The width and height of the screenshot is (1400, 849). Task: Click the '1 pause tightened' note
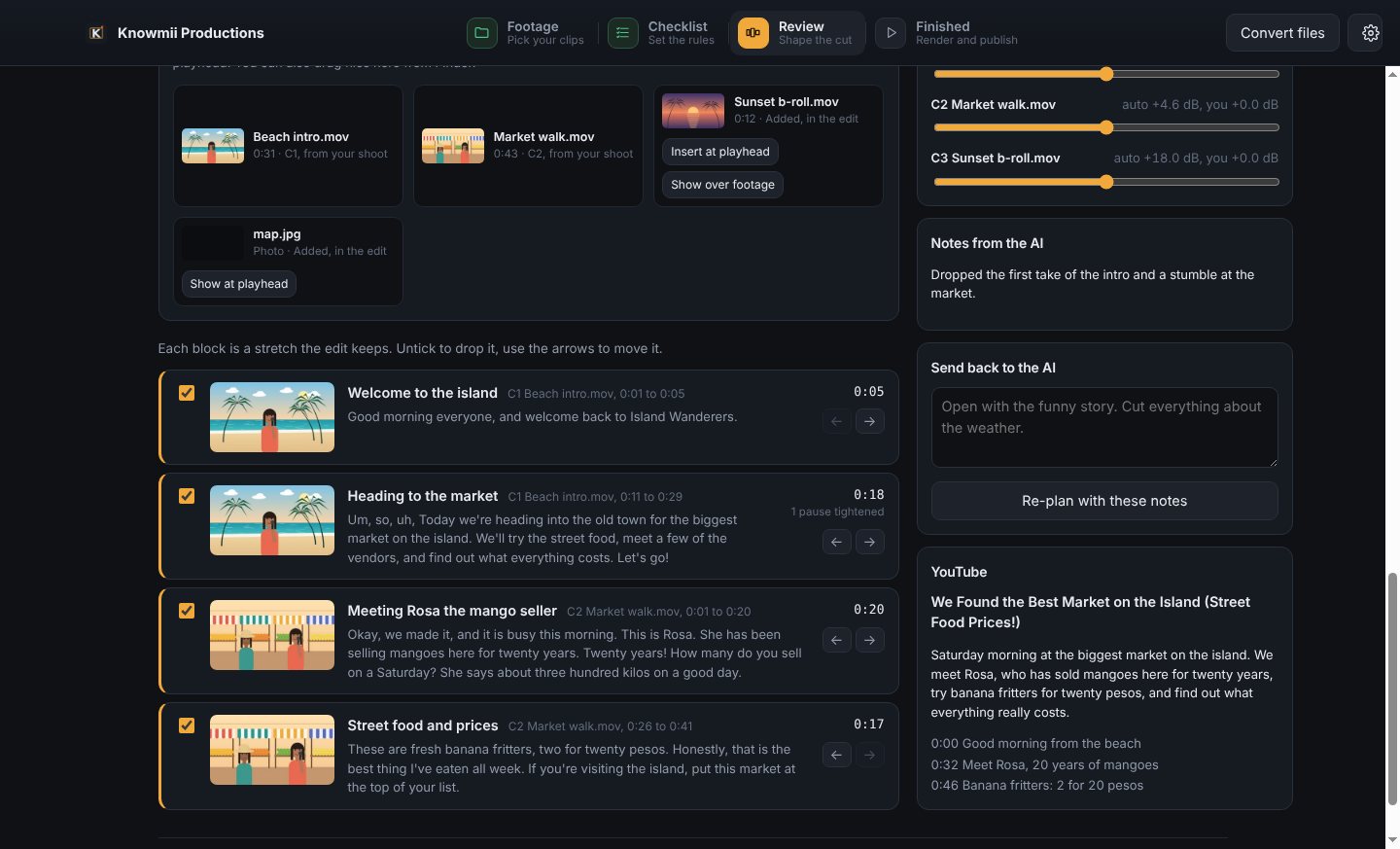[x=837, y=512]
